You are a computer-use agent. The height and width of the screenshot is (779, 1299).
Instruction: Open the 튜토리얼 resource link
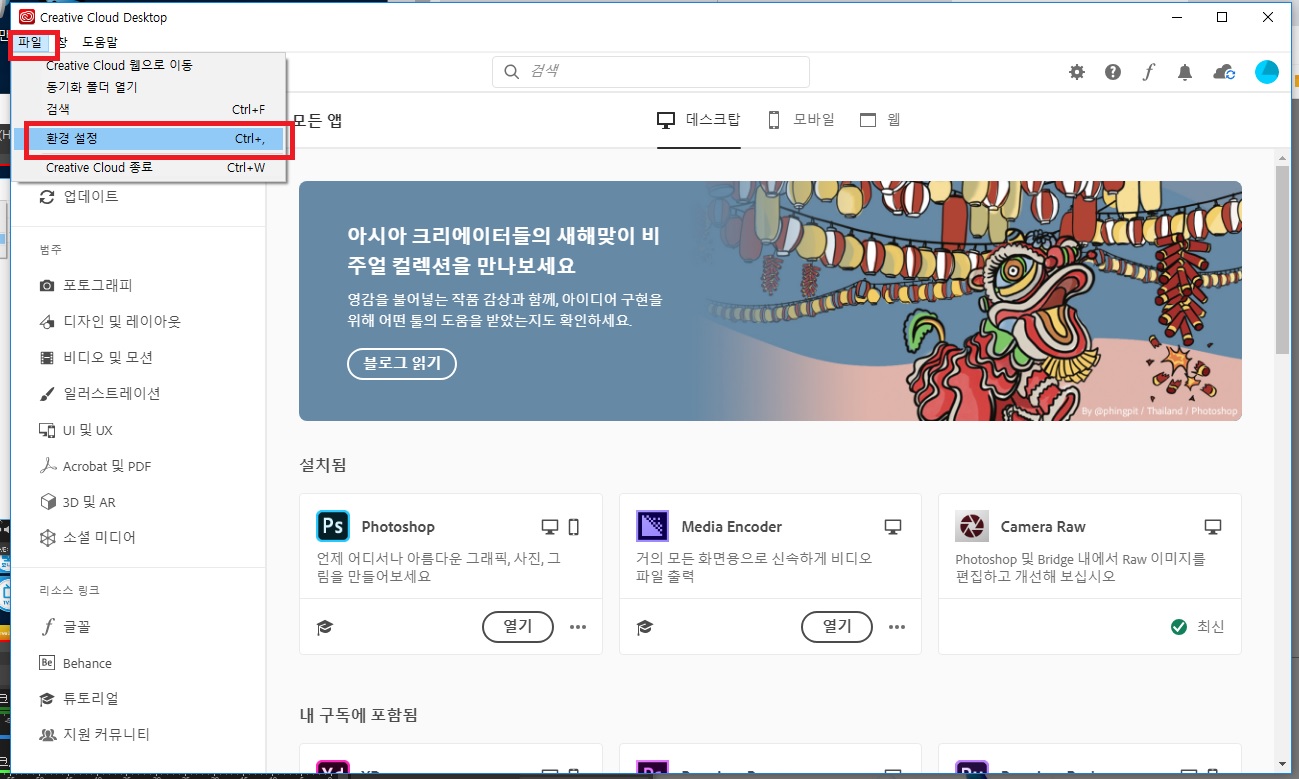click(78, 698)
